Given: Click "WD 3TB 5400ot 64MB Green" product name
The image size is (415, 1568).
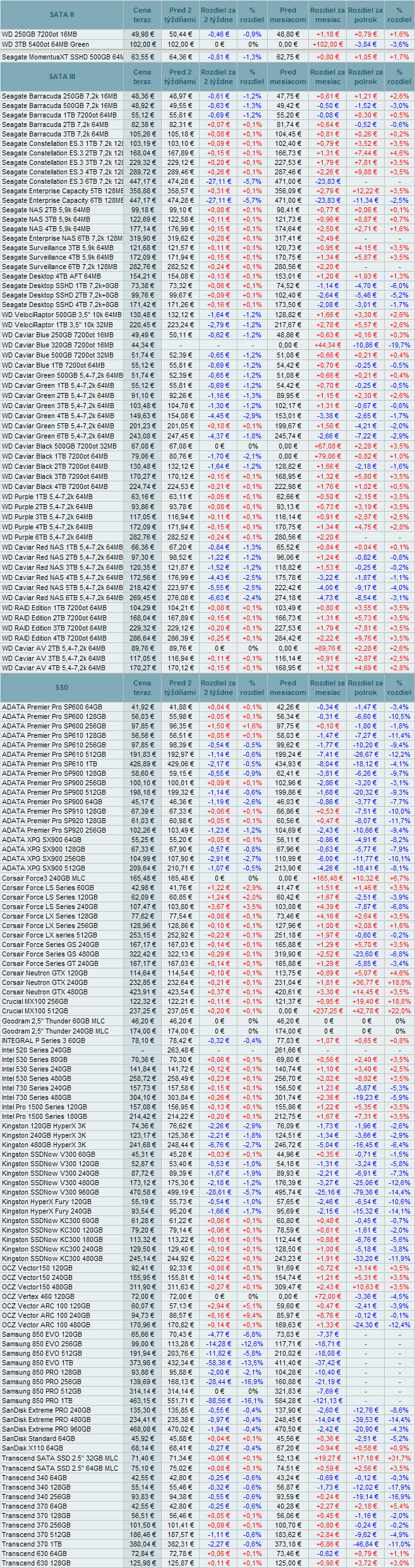Looking at the screenshot, I should 45,44.
